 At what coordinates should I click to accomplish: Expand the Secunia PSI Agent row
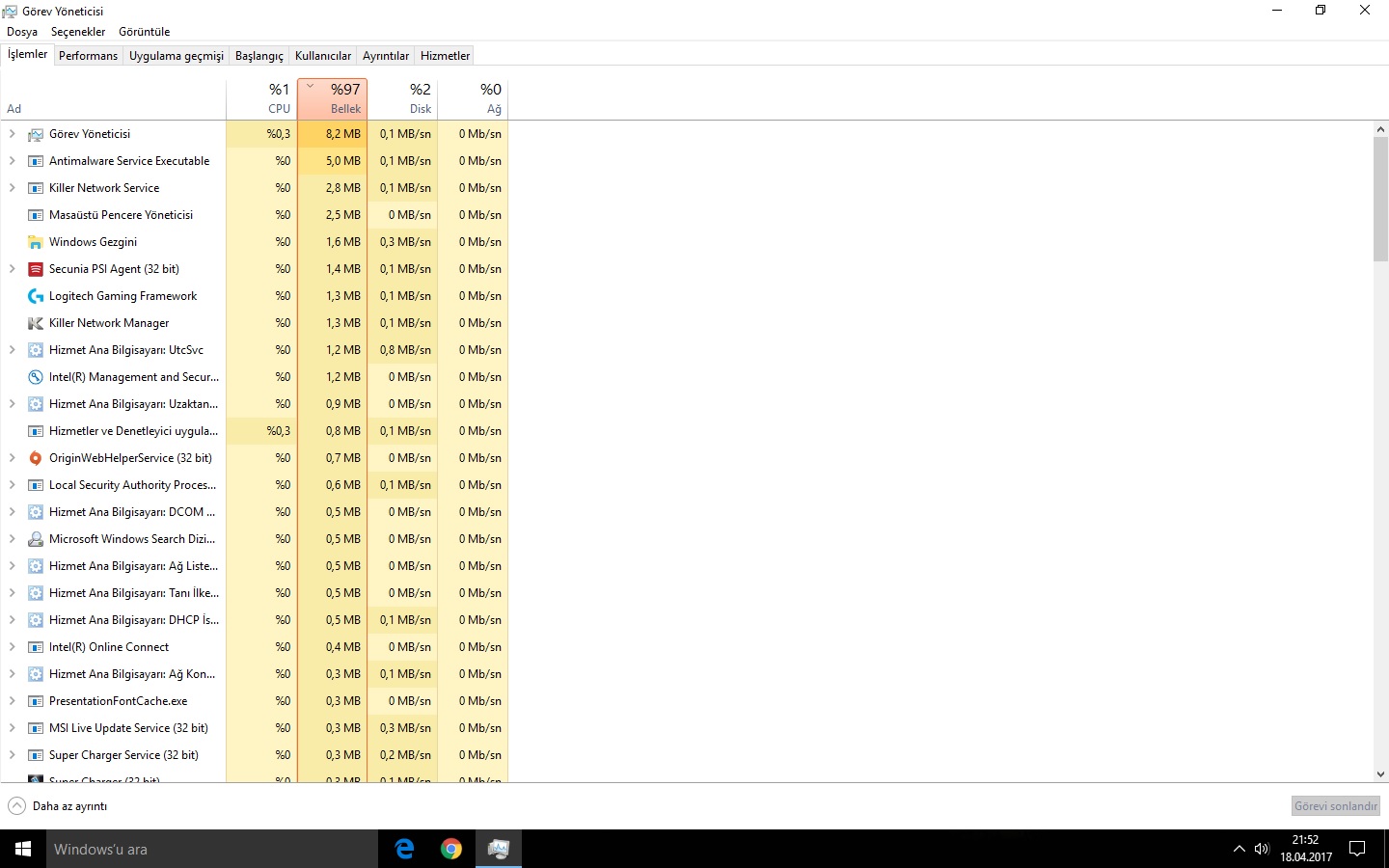[x=12, y=269]
